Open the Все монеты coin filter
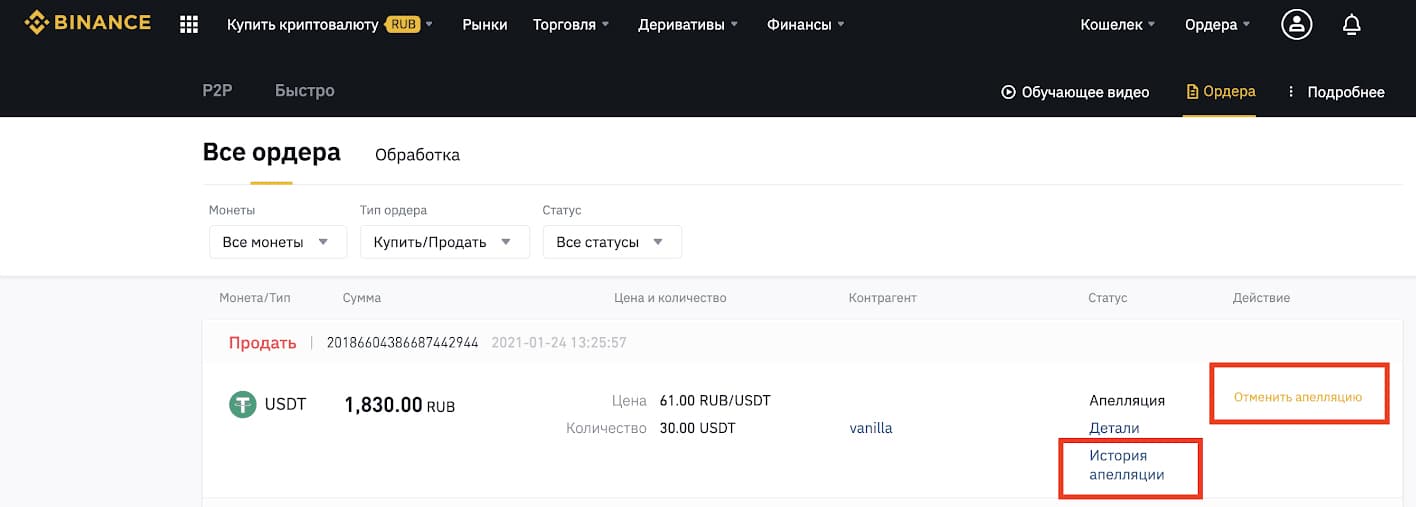The height and width of the screenshot is (507, 1416). (278, 242)
